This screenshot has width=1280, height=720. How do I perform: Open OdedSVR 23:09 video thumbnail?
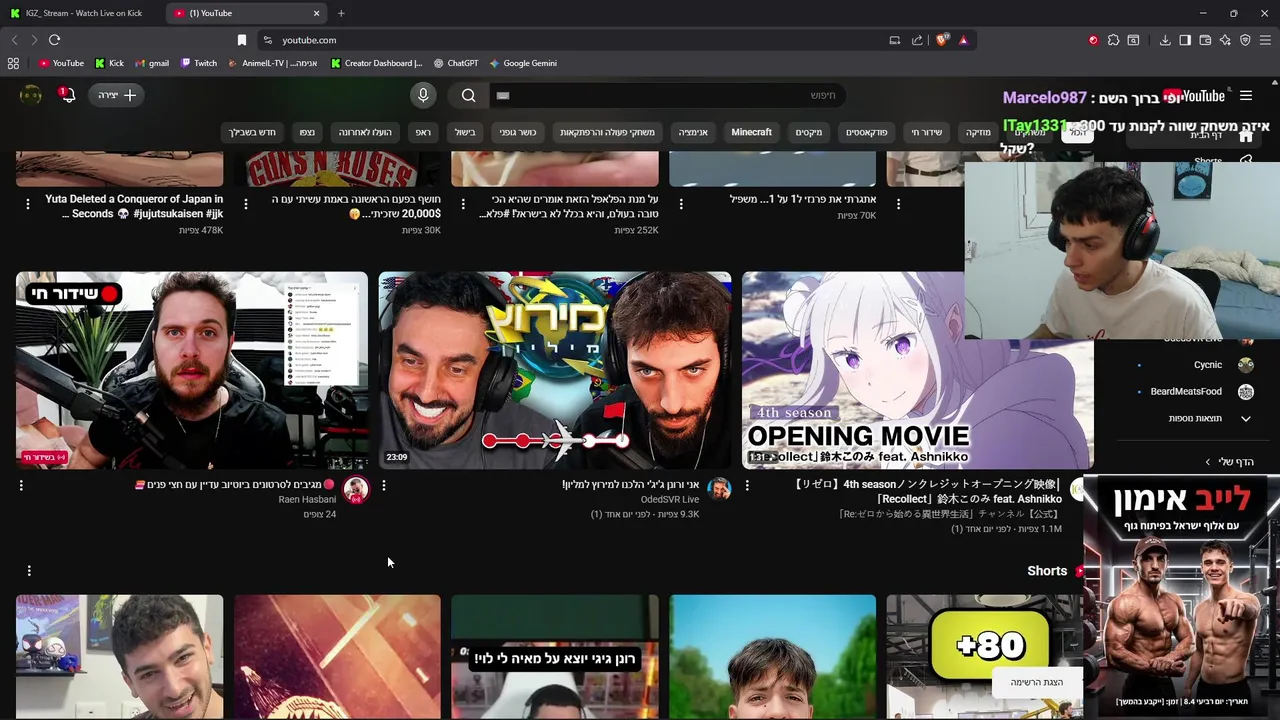point(555,370)
